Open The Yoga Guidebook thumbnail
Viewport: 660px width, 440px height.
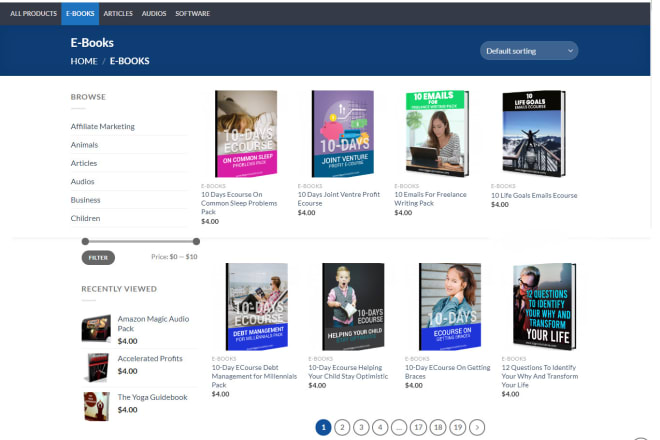[97, 406]
